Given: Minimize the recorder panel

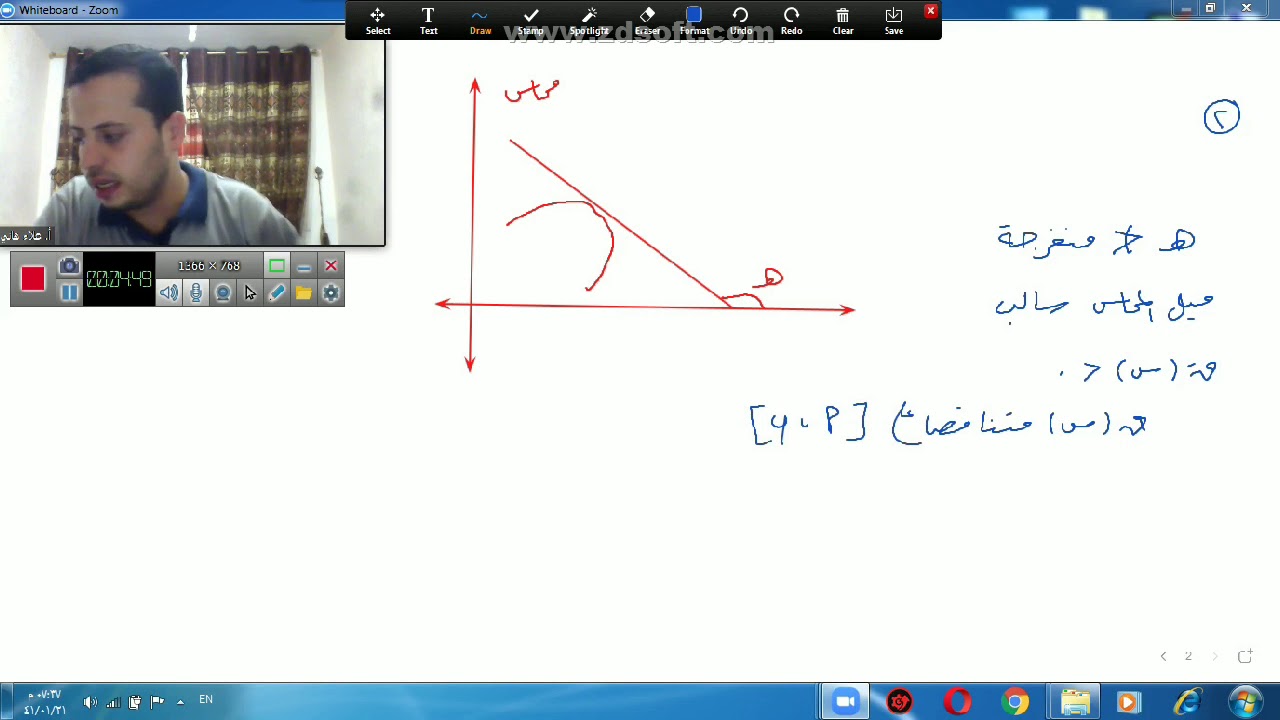Looking at the screenshot, I should (x=304, y=266).
